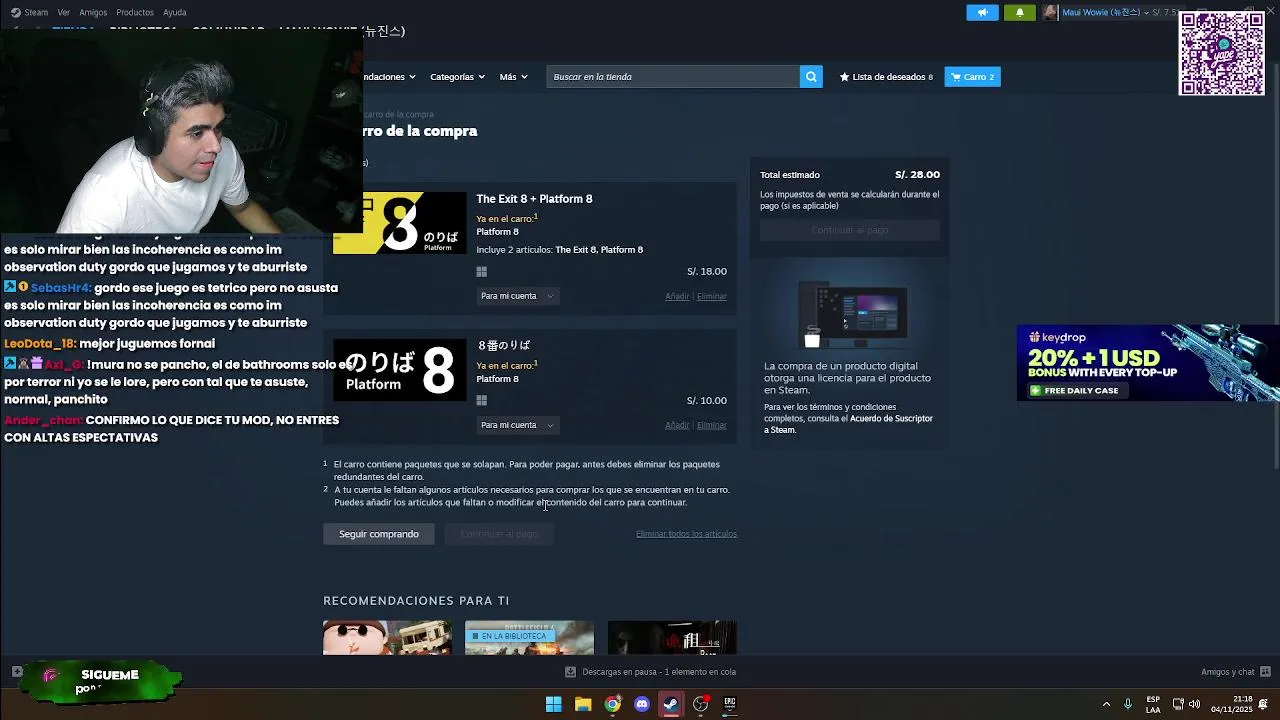This screenshot has width=1280, height=720.
Task: Open 'Para mi cuenta' dropdown for The Exit 8 bundle
Action: click(x=517, y=296)
